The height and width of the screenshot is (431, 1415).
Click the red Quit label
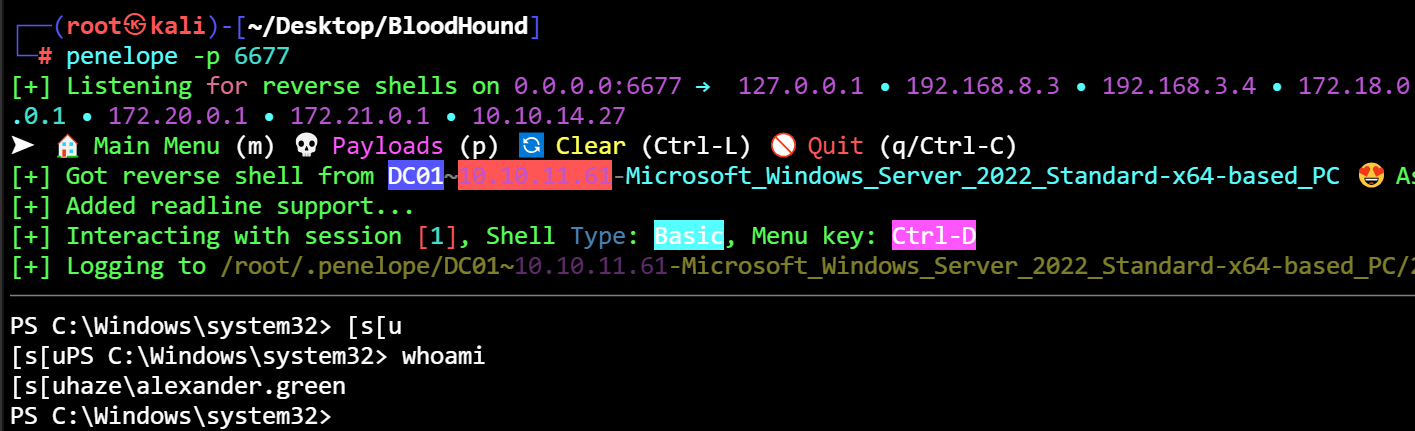click(838, 146)
